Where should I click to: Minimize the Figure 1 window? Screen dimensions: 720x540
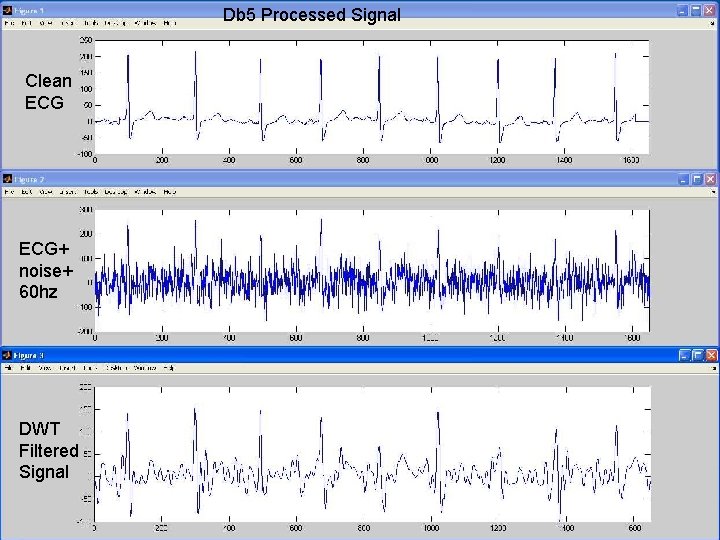tap(682, 10)
